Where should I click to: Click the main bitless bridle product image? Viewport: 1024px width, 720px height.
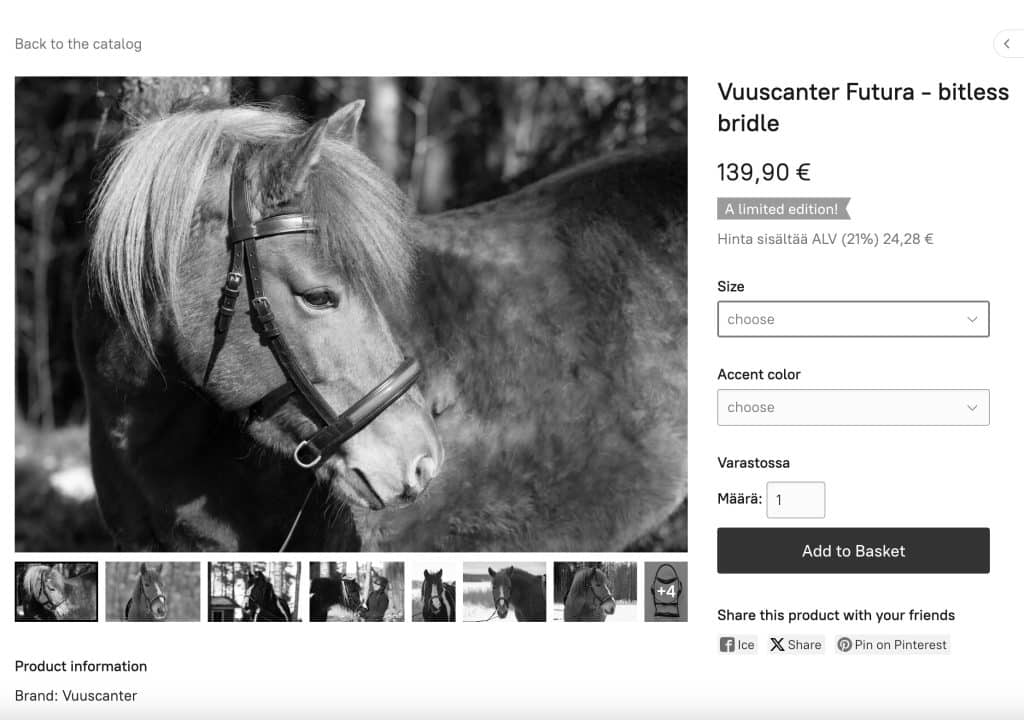[351, 314]
